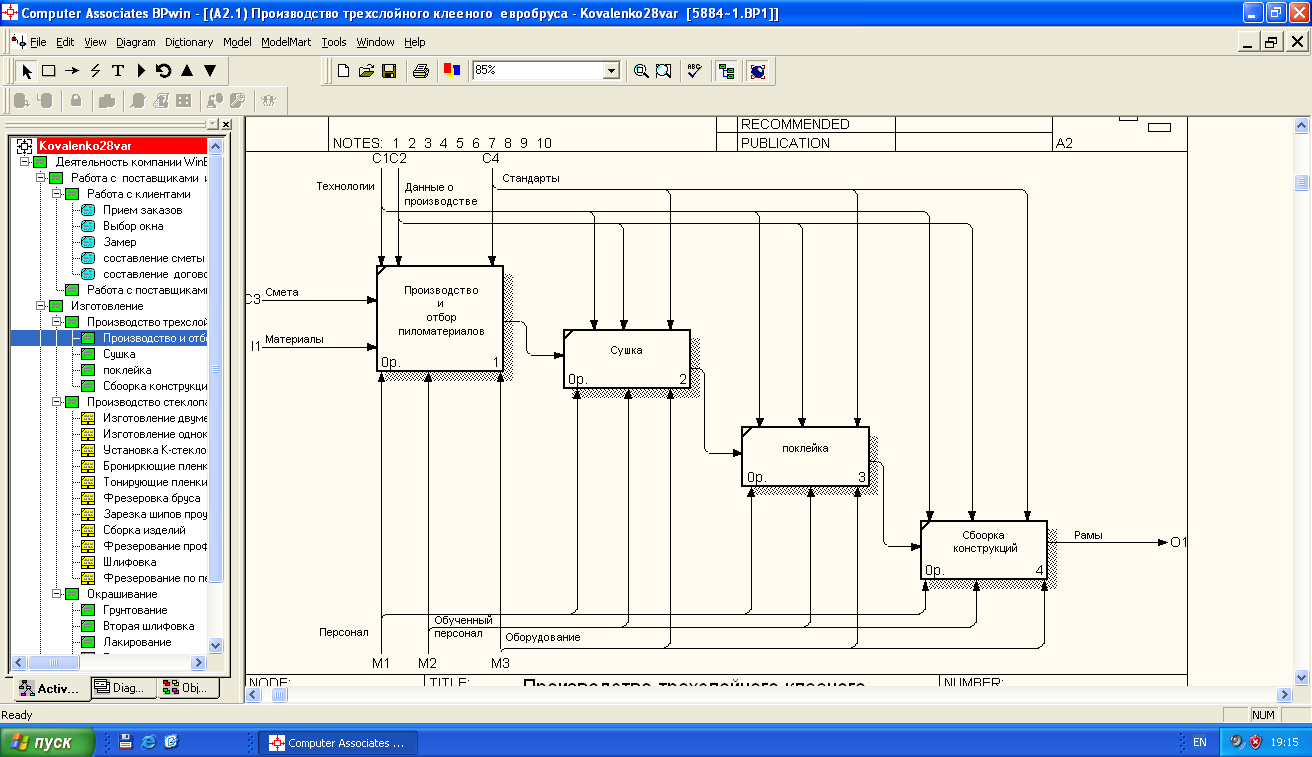
Task: Collapse the Деятельность компании tree node
Action: 25,162
